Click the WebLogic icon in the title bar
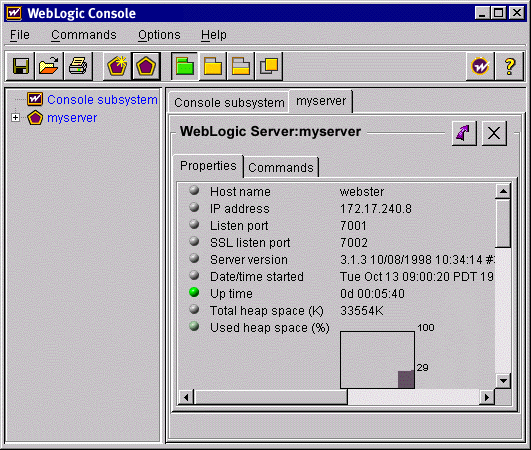The image size is (531, 450). [x=14, y=13]
